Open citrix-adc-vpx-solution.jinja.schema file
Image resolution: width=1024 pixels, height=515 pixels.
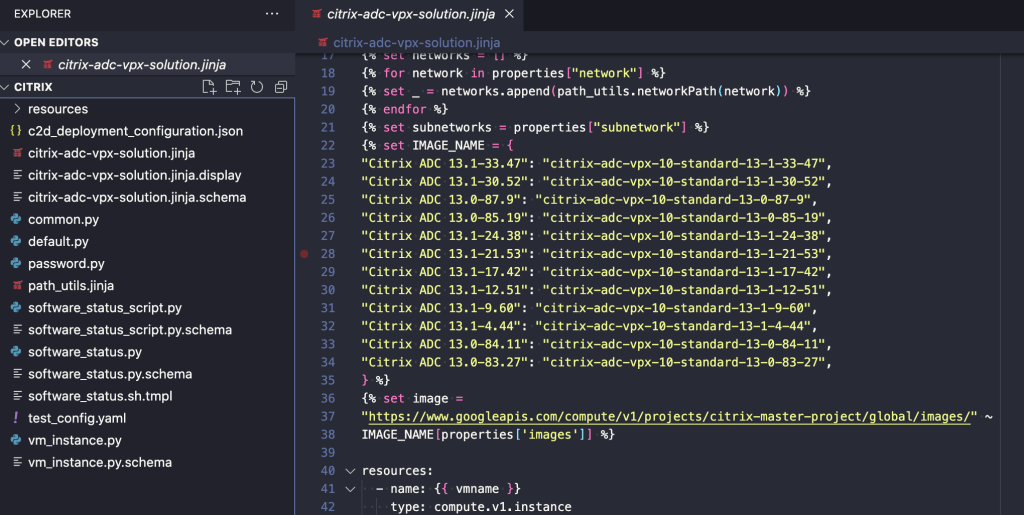point(137,197)
